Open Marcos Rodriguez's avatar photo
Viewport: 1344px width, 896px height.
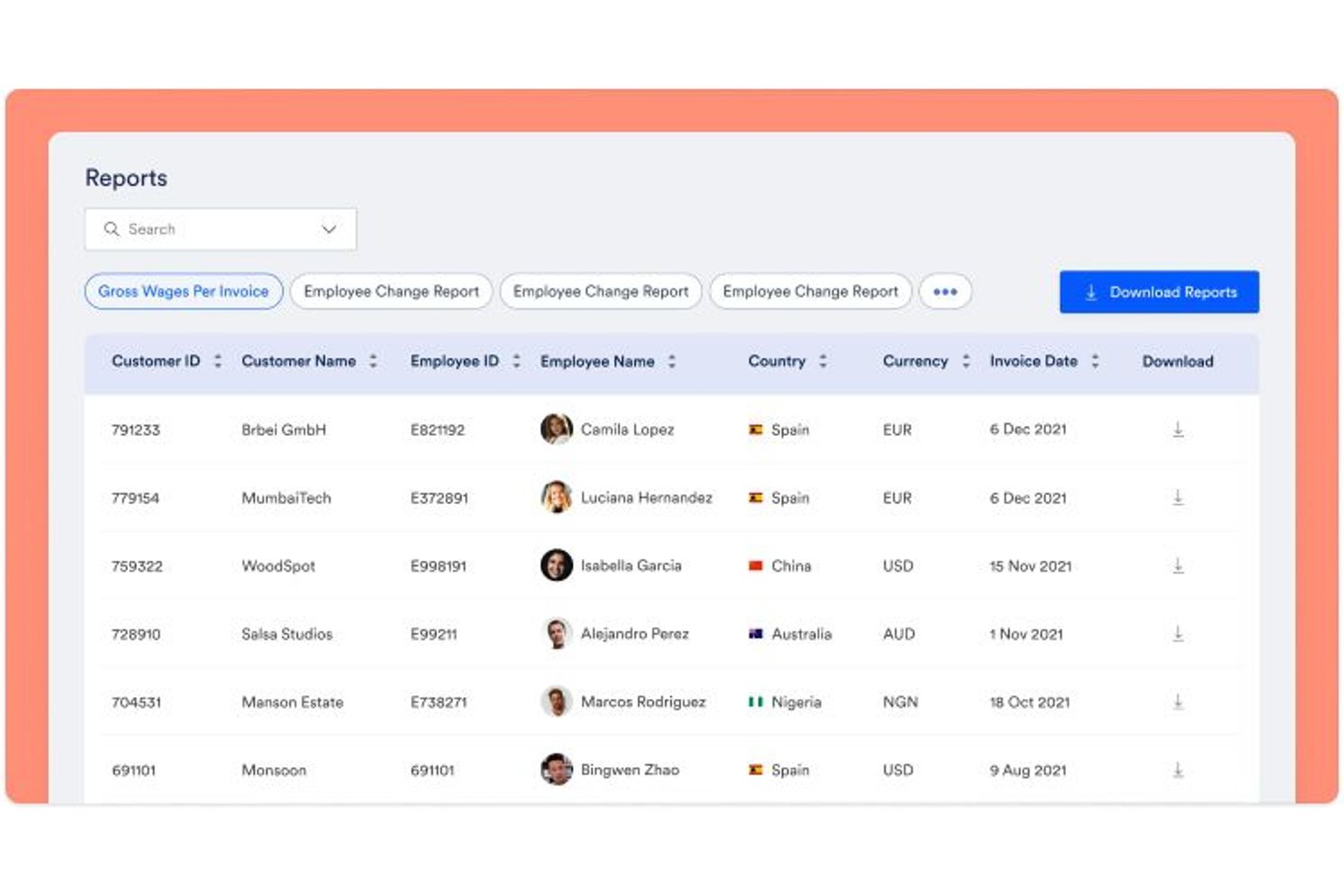[x=556, y=701]
